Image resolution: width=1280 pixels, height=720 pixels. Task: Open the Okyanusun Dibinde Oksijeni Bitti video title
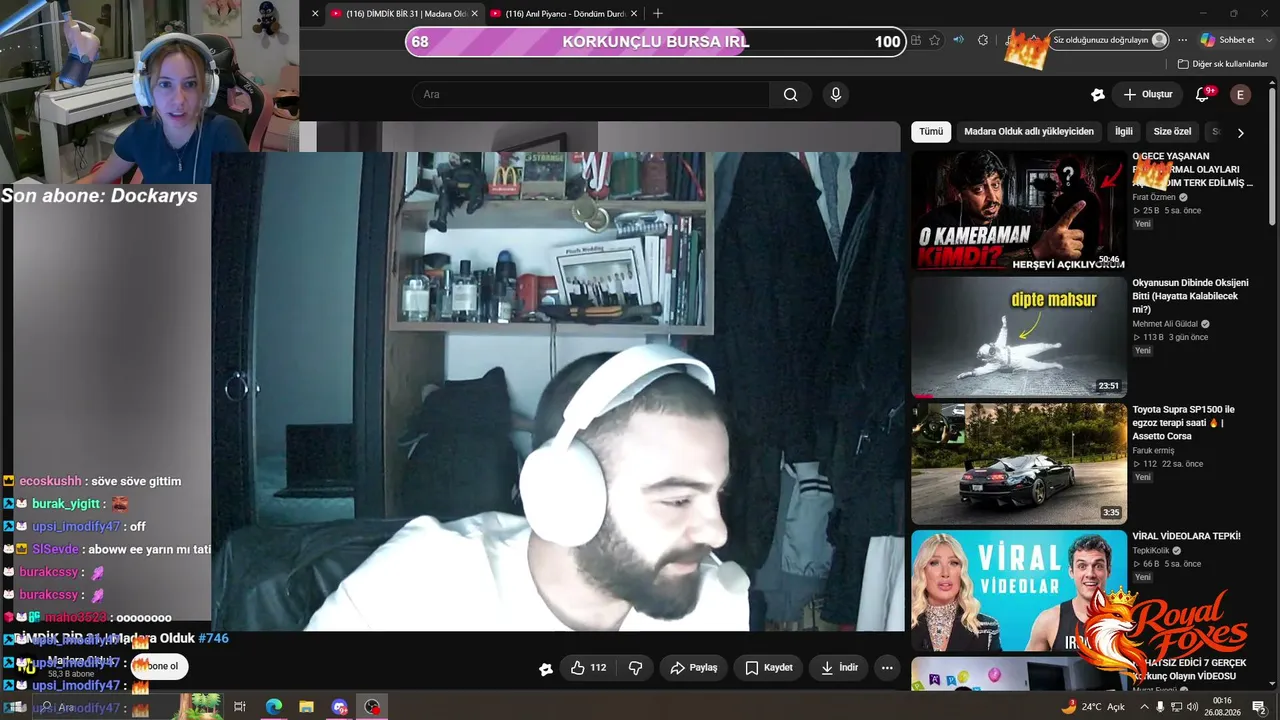[1190, 296]
